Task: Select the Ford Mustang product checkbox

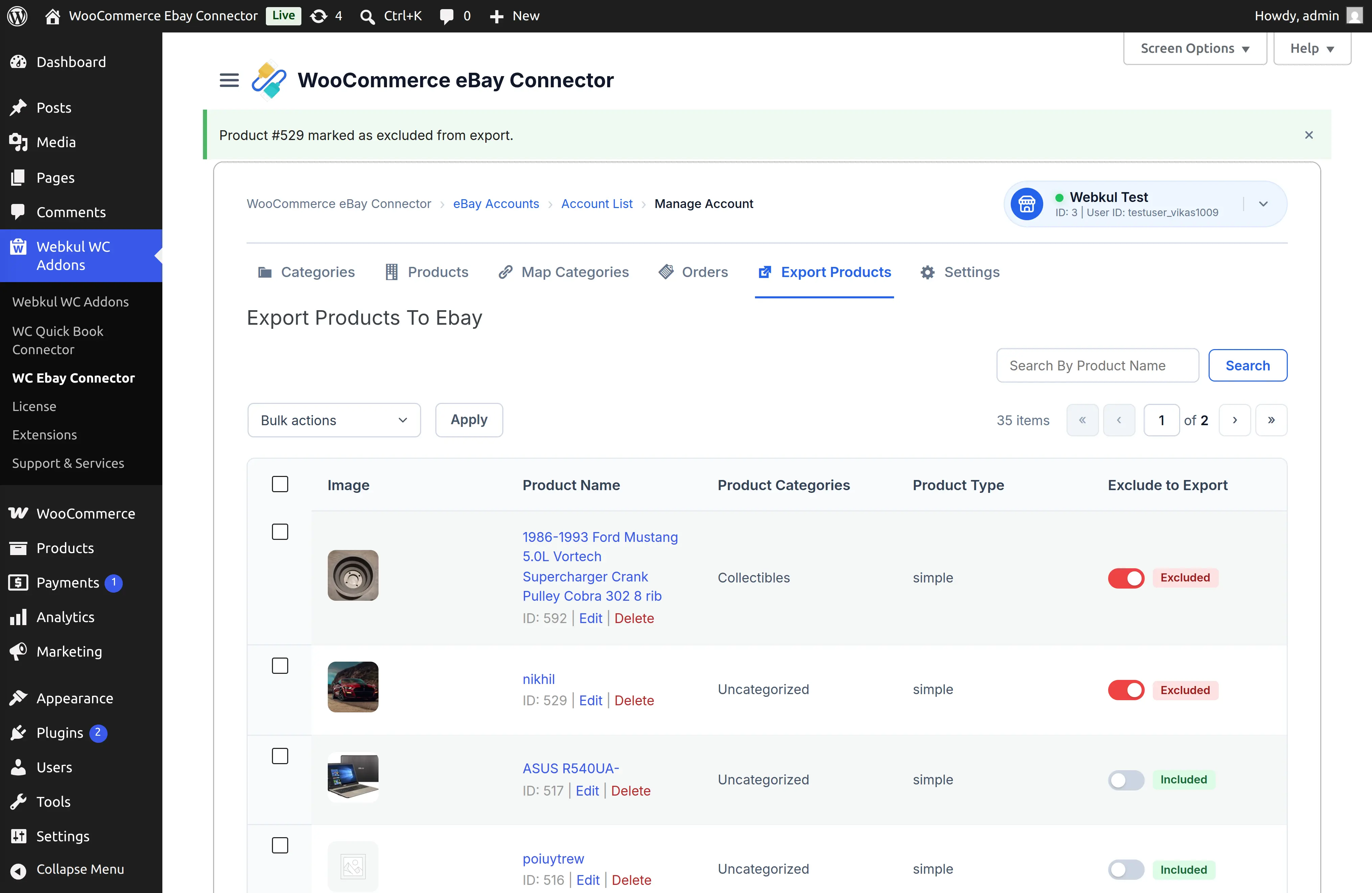Action: tap(280, 531)
